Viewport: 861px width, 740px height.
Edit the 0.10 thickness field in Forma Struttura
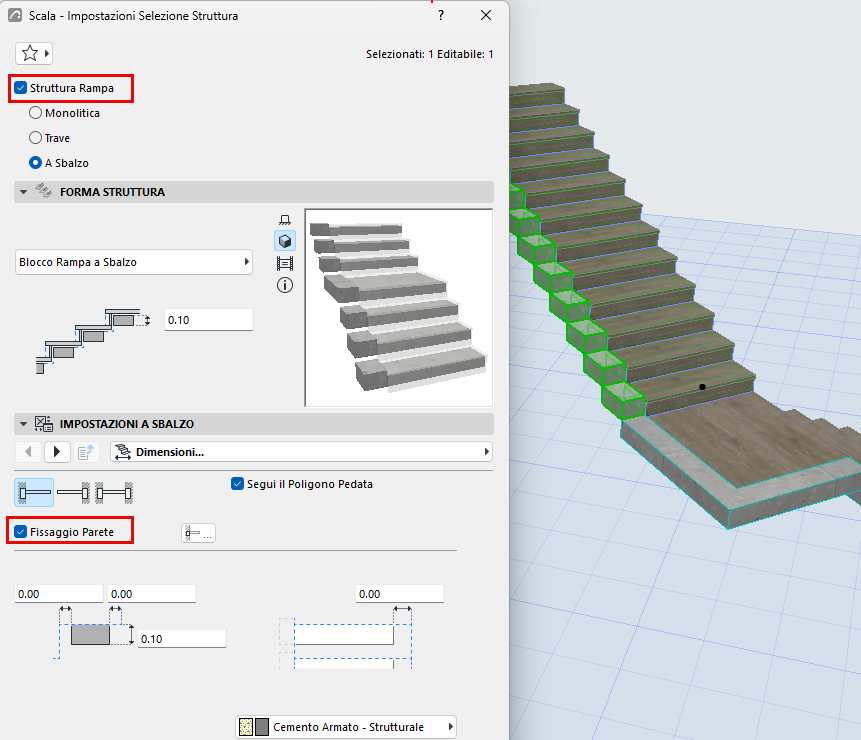209,319
